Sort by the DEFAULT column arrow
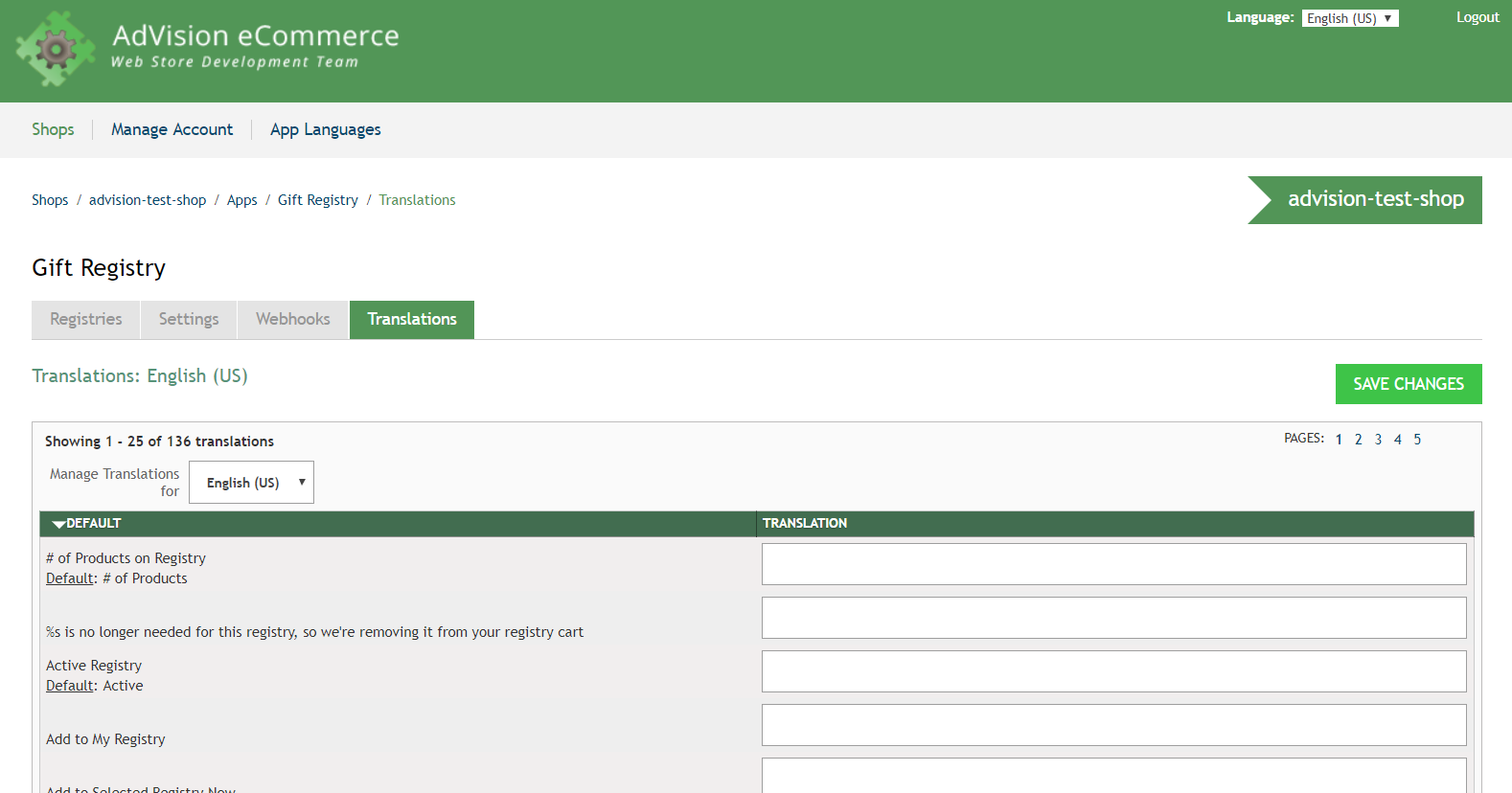Screen dimensions: 1512x793 click(x=59, y=524)
